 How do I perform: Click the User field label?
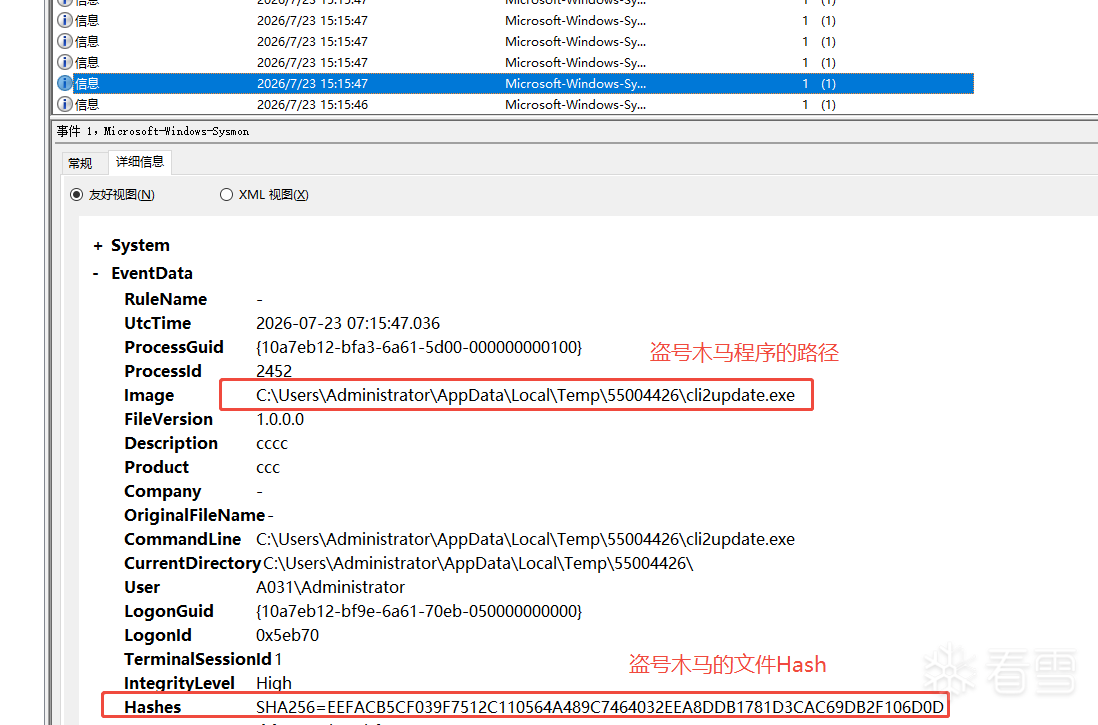point(142,587)
